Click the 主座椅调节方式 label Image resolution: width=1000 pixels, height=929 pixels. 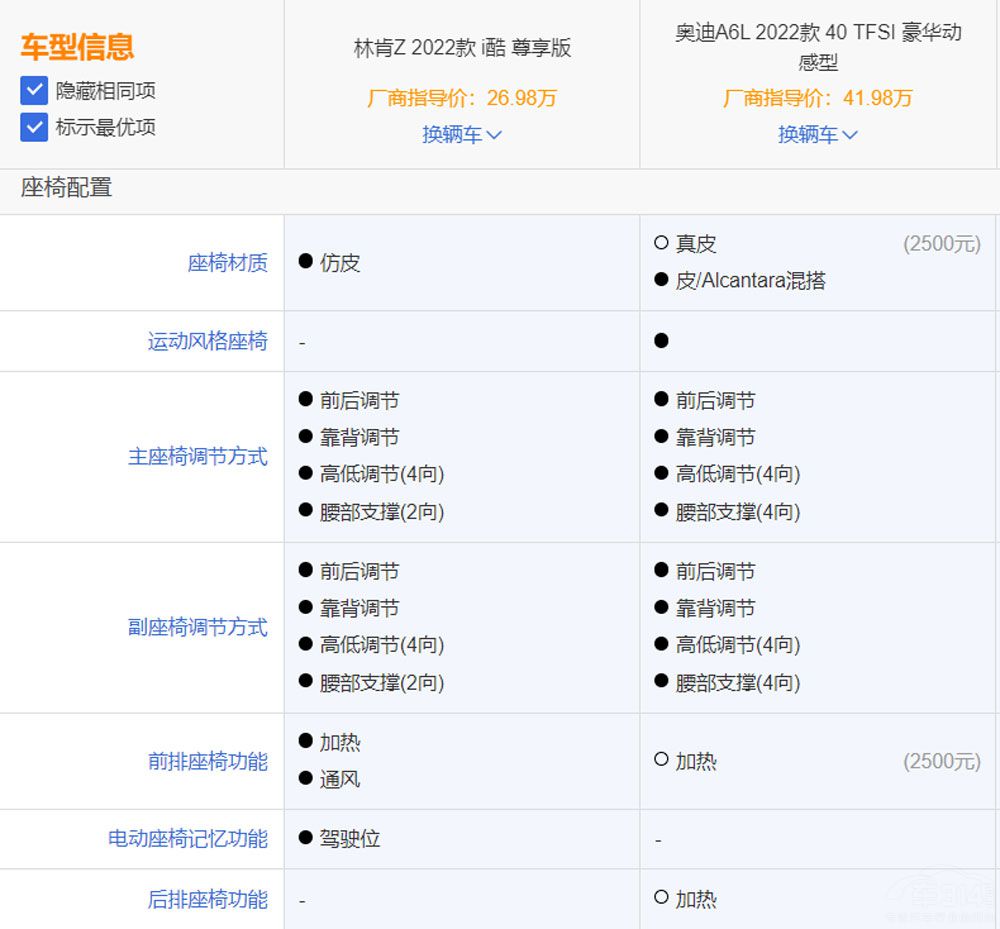coord(197,457)
